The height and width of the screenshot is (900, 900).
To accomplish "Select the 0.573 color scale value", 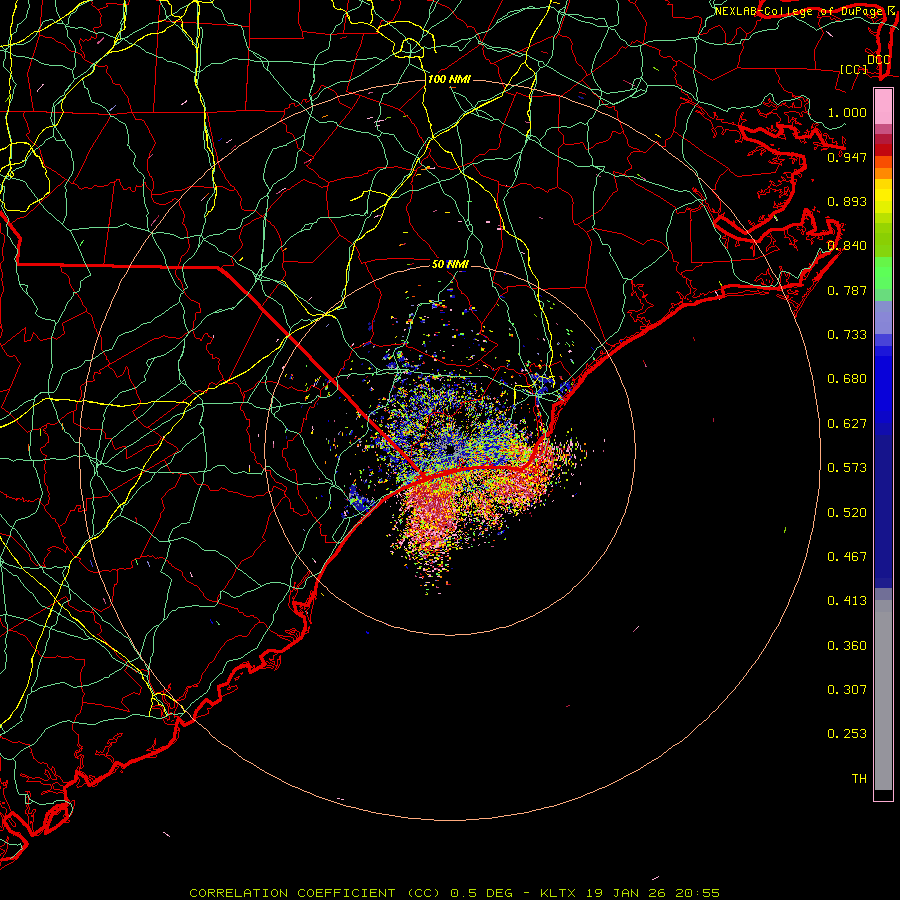I will coord(847,468).
